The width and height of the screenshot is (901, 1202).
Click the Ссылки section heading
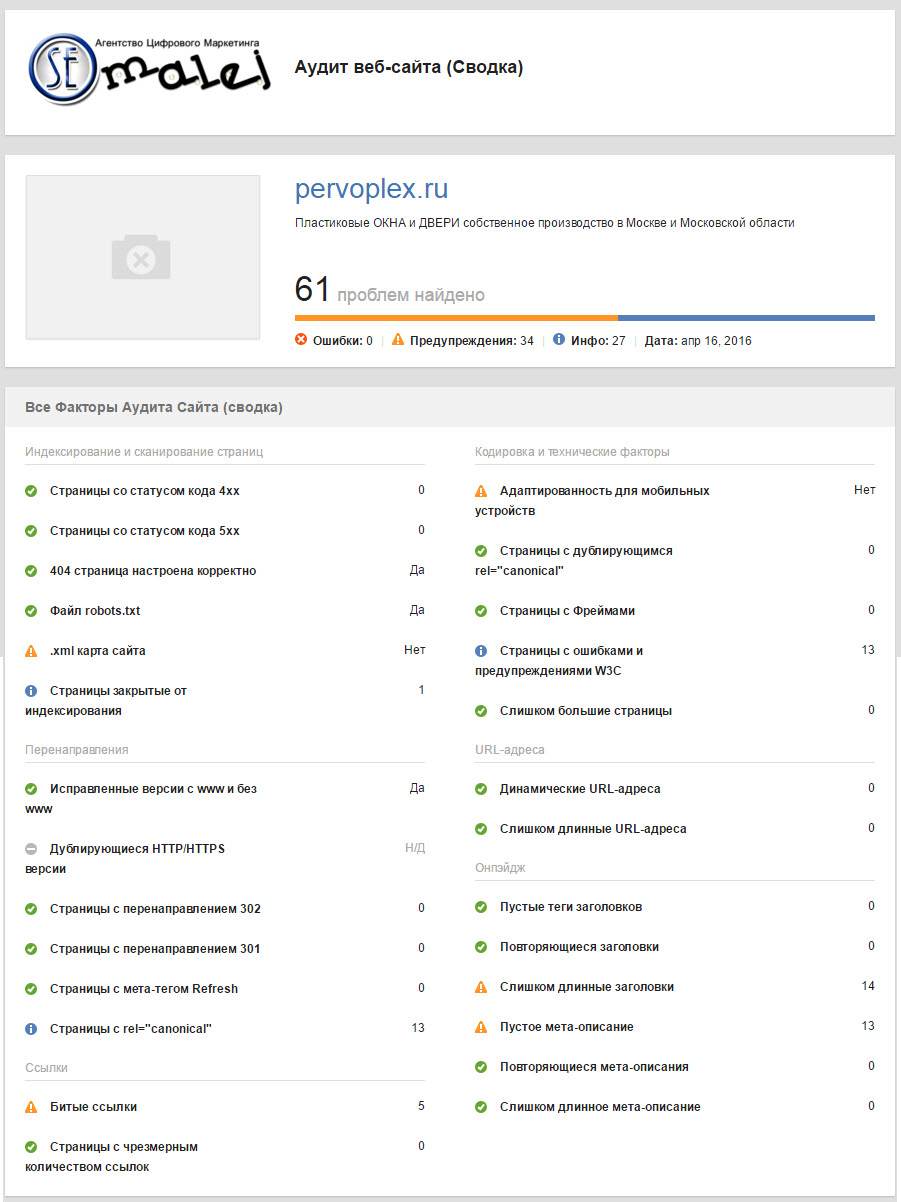(46, 1068)
